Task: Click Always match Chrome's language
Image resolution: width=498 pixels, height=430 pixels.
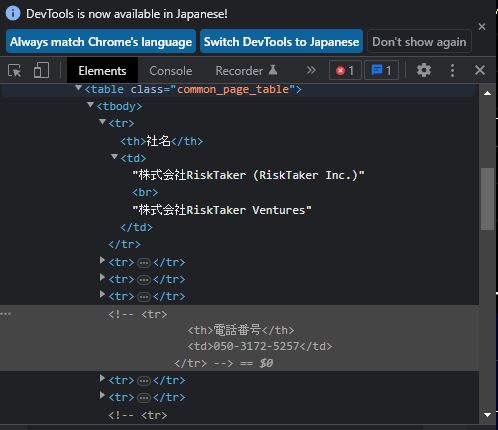Action: pos(101,42)
